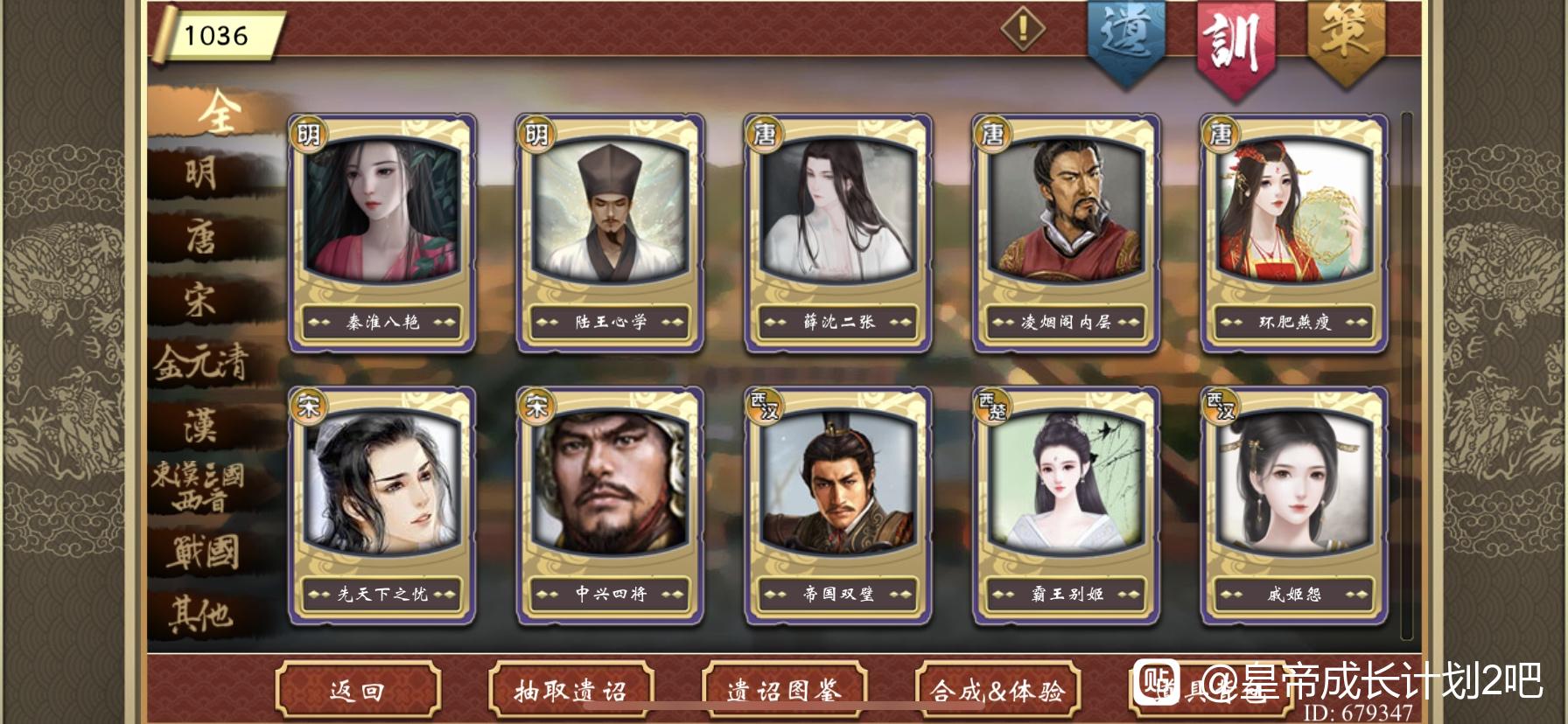Viewport: 1568px width, 724px height.
Task: Click the card list vertical scrollbar
Action: point(1406,376)
